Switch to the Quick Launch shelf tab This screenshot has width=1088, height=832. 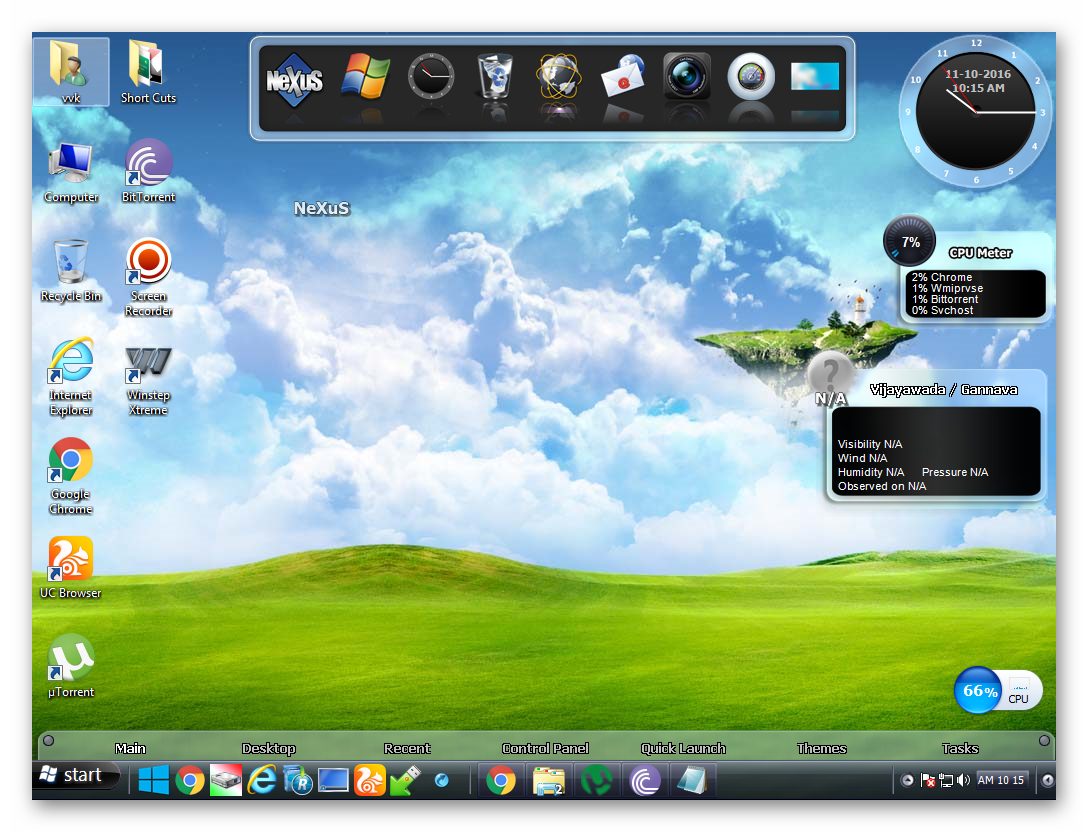683,748
